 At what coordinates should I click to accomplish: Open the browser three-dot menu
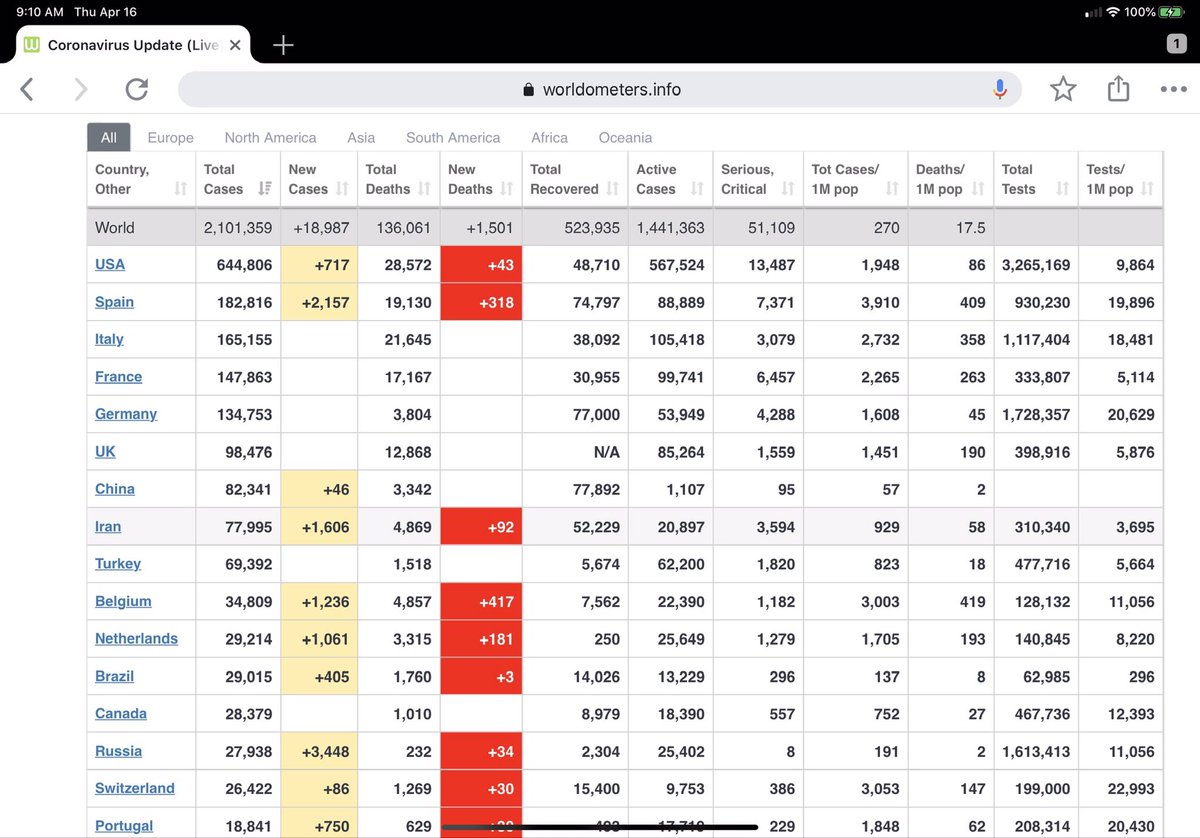[1173, 90]
